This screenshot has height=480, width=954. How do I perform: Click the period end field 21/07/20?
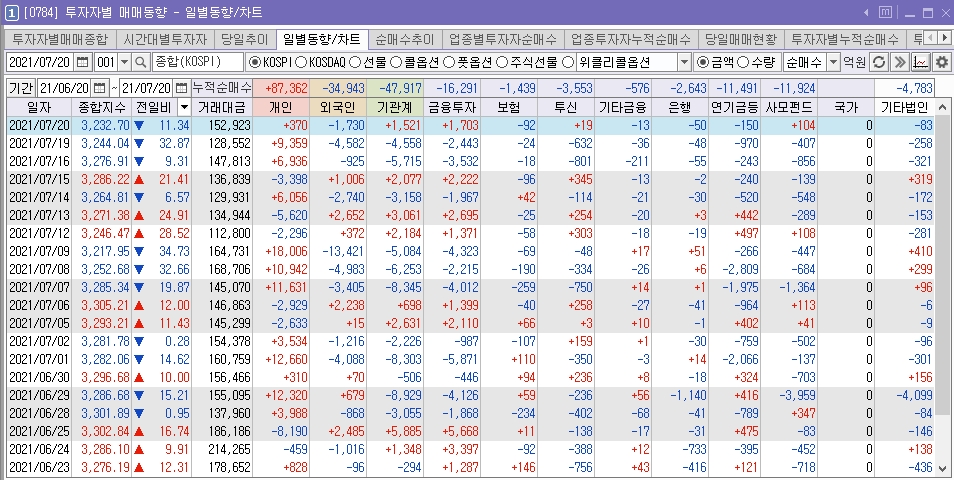[x=147, y=88]
